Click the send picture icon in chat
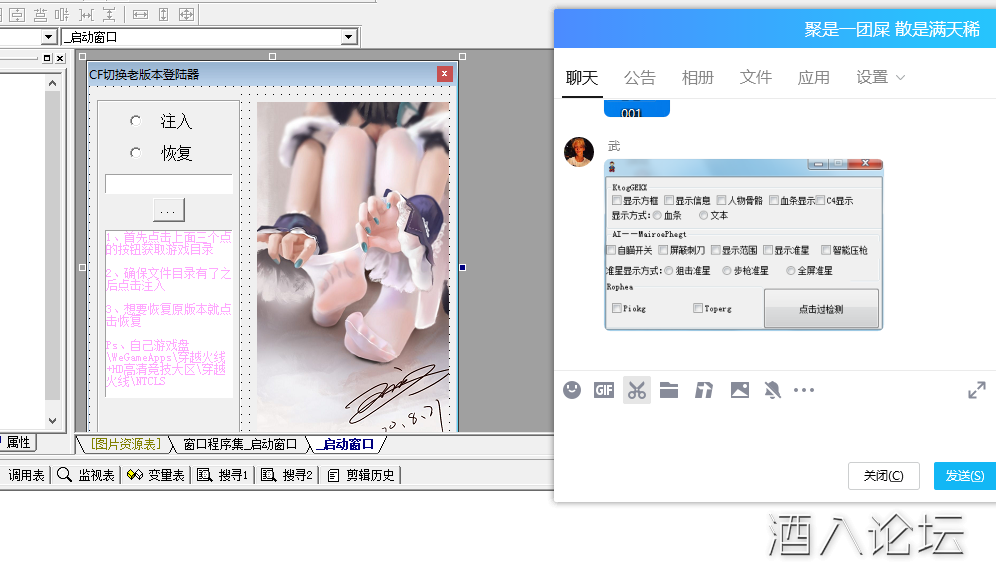The width and height of the screenshot is (996, 579). [x=739, y=390]
